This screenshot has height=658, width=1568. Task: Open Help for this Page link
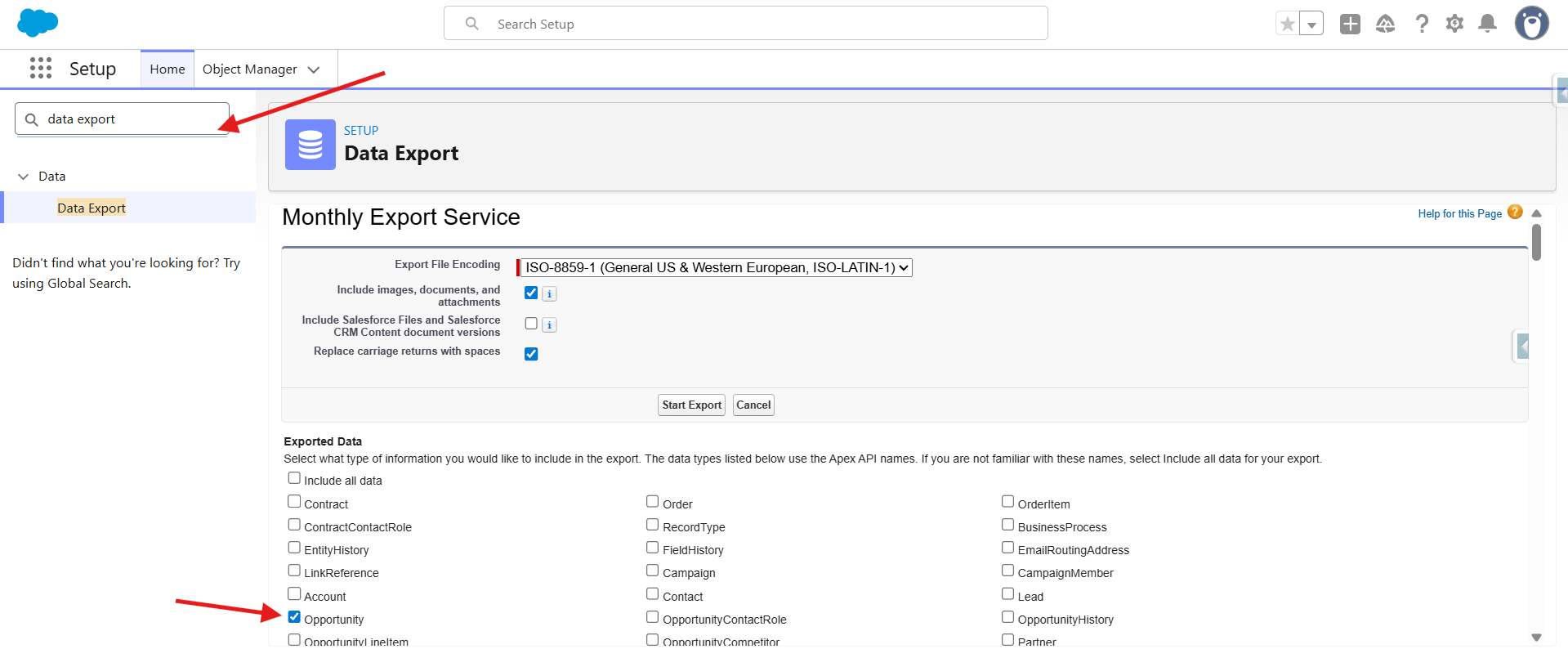point(1459,213)
